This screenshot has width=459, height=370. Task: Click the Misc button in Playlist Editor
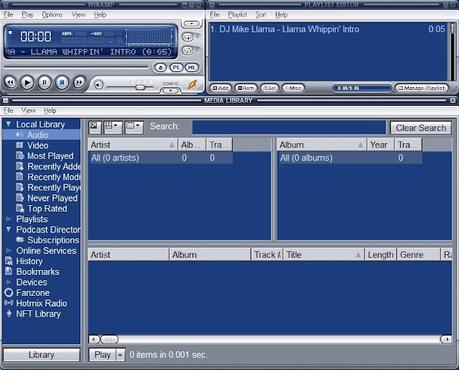(x=293, y=88)
